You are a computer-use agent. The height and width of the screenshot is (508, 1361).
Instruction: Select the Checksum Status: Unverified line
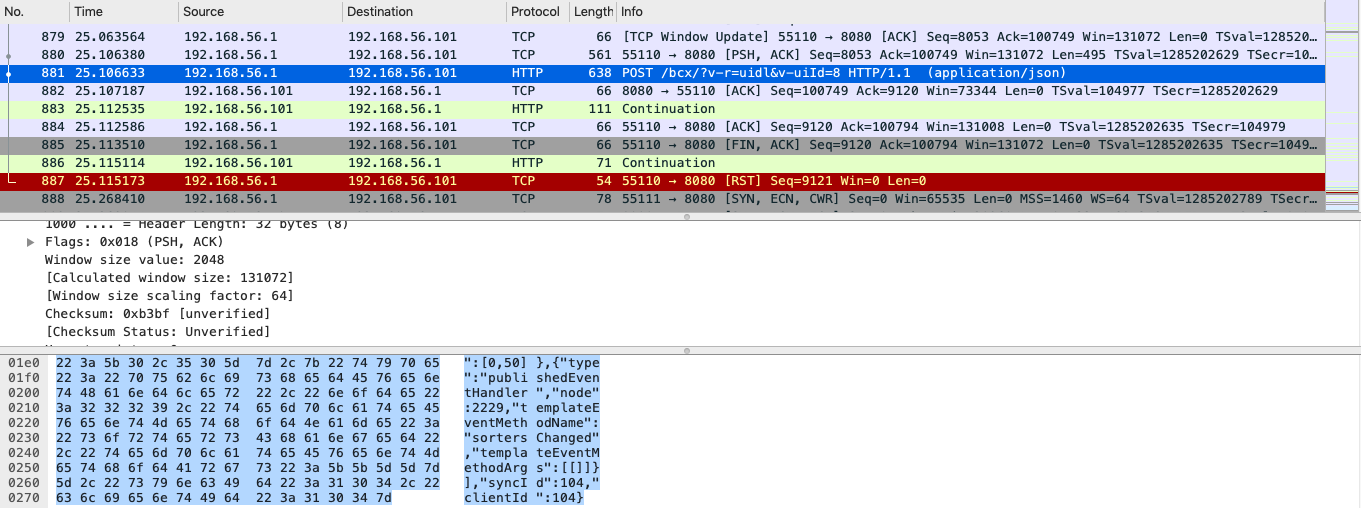coord(157,332)
